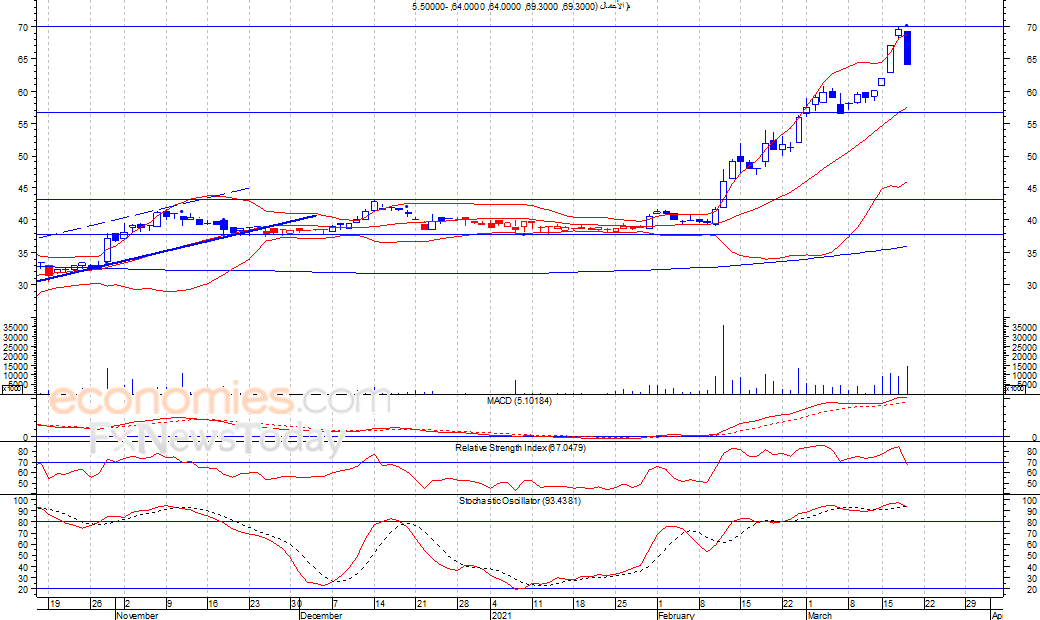Click the MACD indicator title label
1040x620 pixels.
pyautogui.click(x=519, y=401)
